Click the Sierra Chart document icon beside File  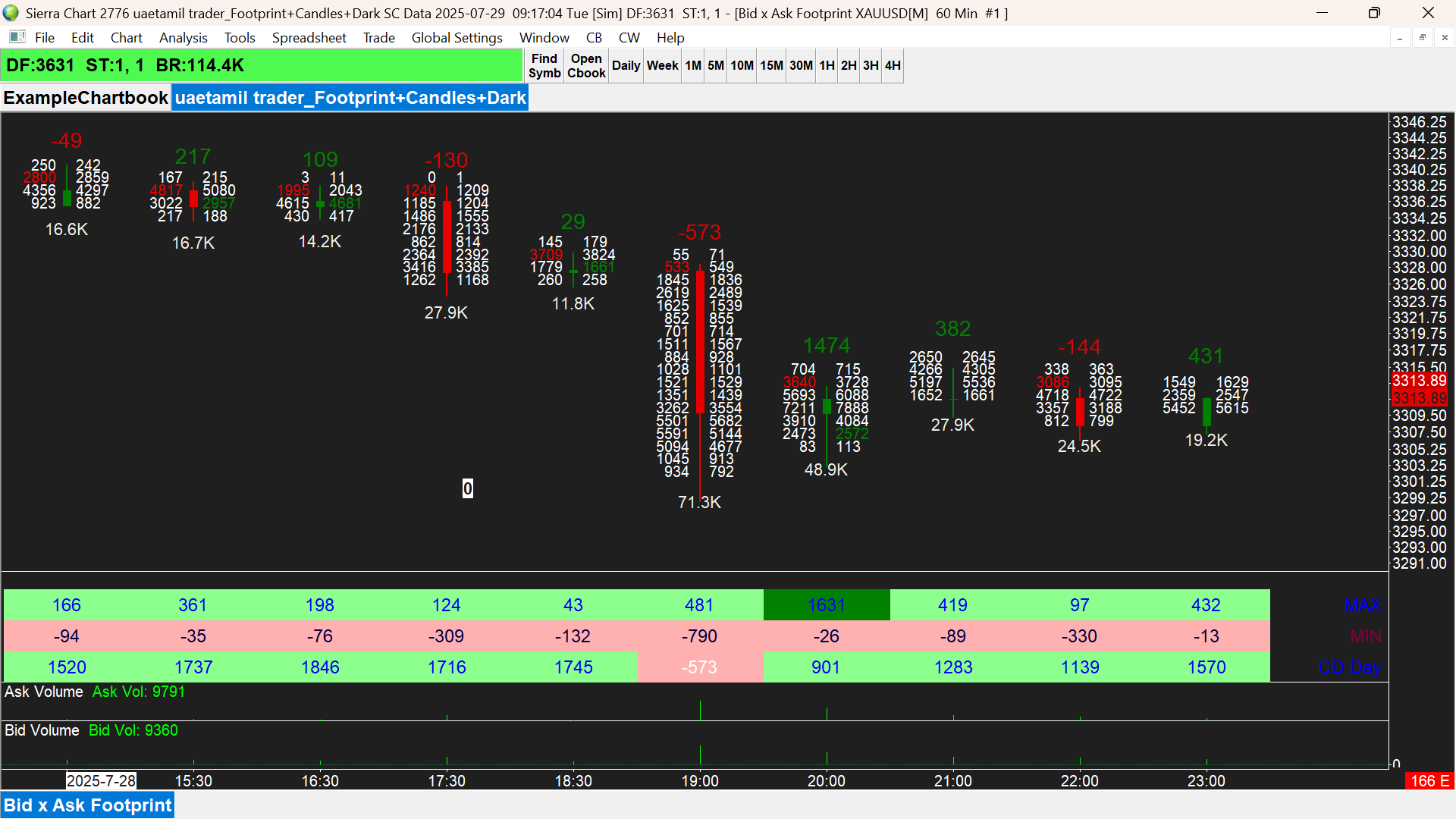point(17,37)
